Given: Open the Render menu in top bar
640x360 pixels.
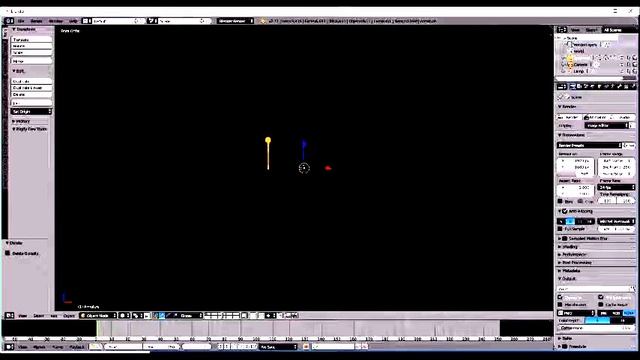Looking at the screenshot, I should [36, 21].
